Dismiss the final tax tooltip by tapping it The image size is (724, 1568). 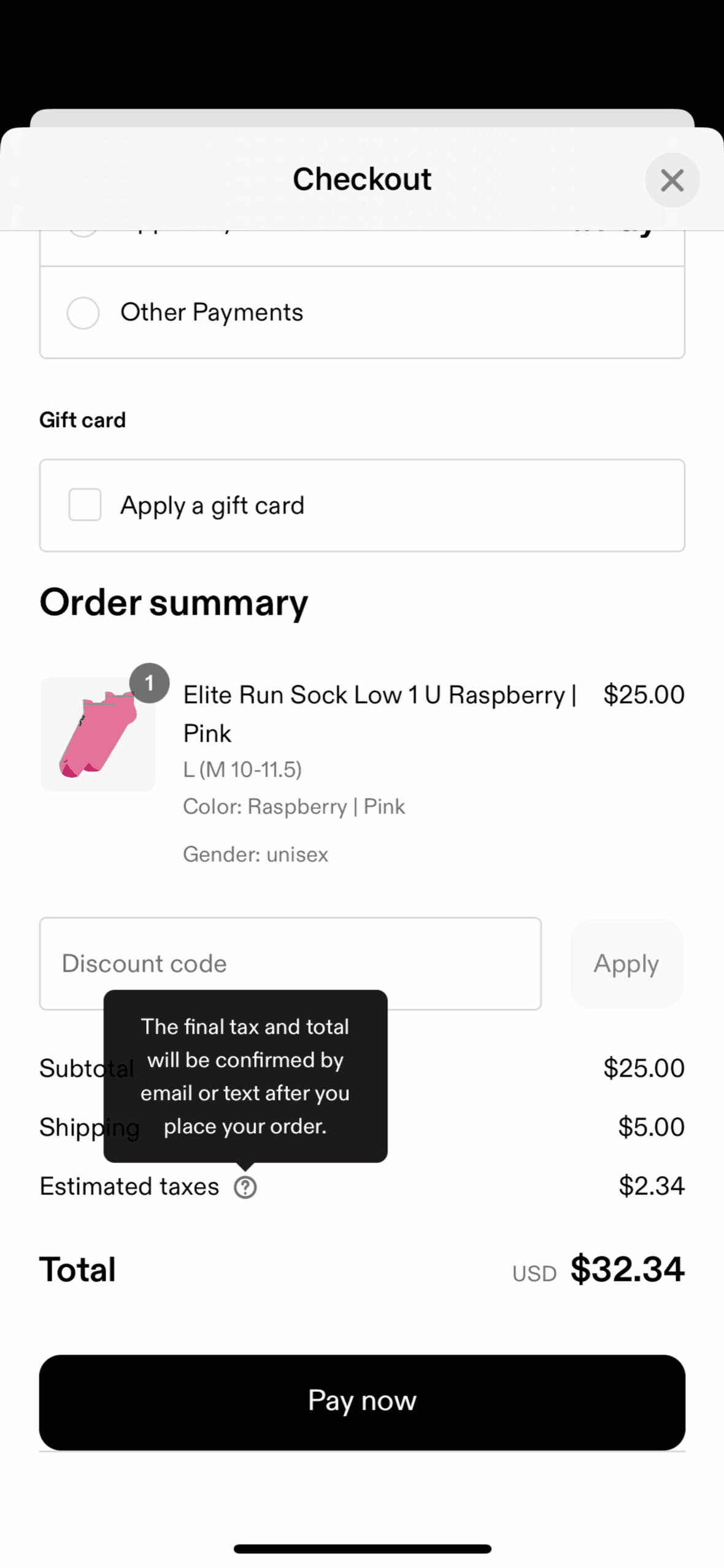[x=245, y=1075]
